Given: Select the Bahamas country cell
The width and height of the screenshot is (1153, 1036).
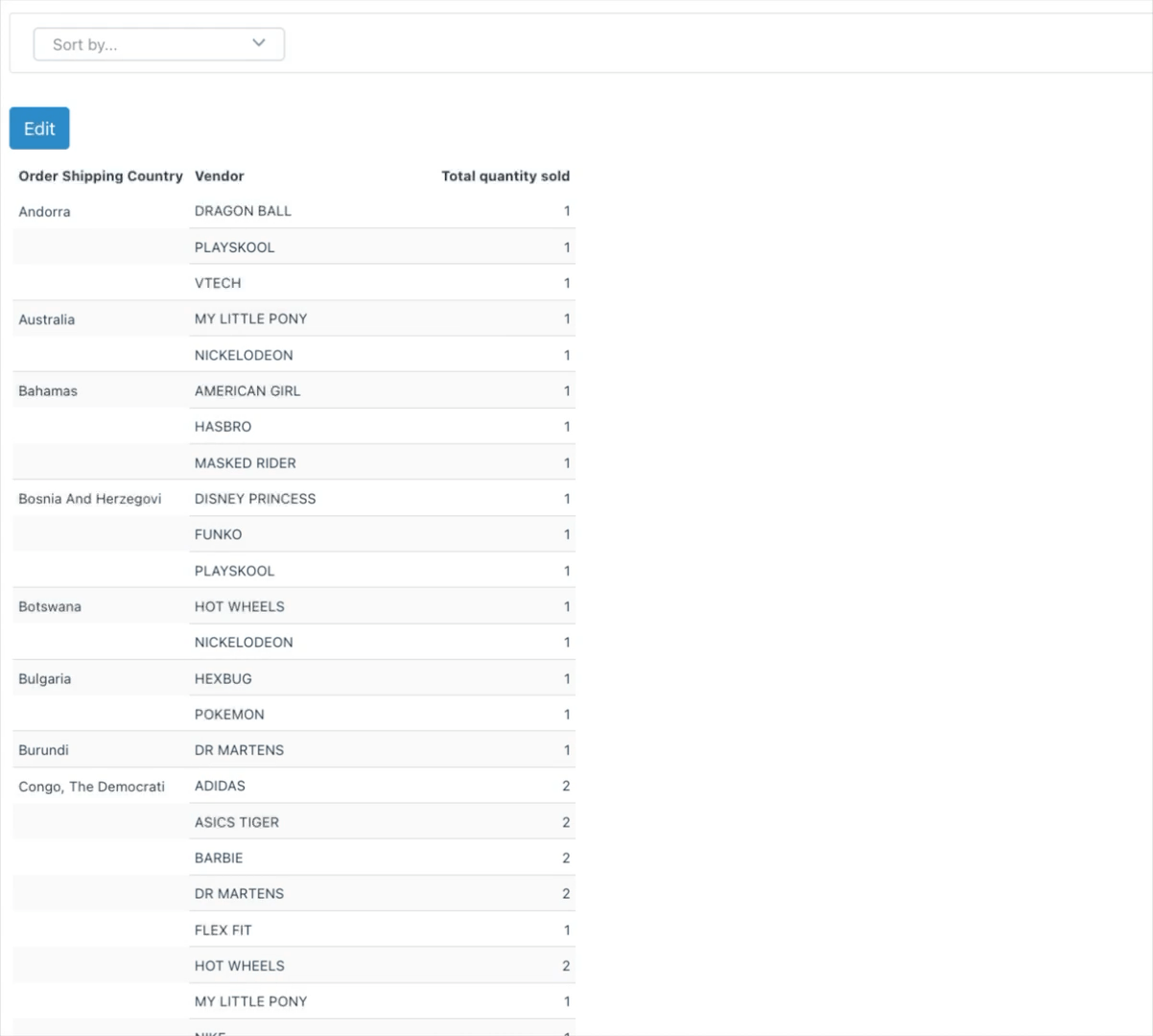Looking at the screenshot, I should [x=48, y=390].
